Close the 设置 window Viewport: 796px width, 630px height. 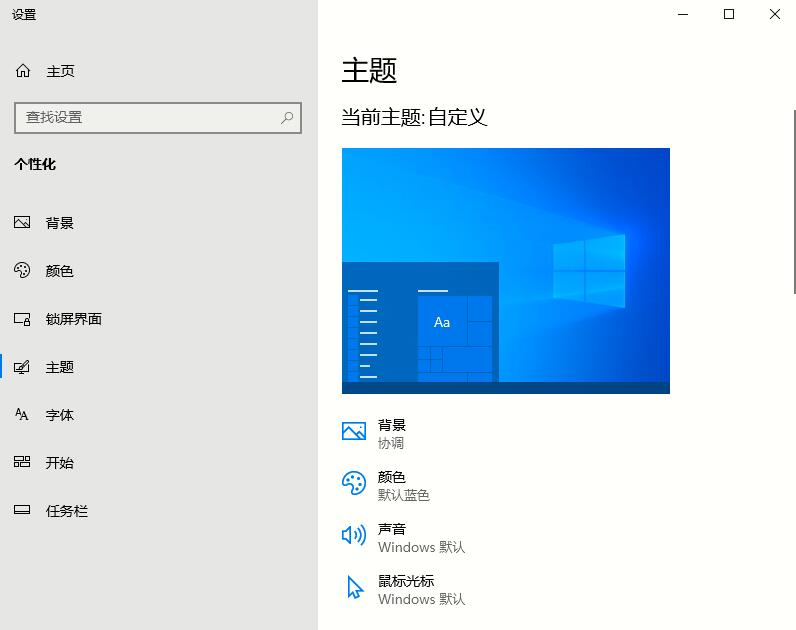[775, 14]
